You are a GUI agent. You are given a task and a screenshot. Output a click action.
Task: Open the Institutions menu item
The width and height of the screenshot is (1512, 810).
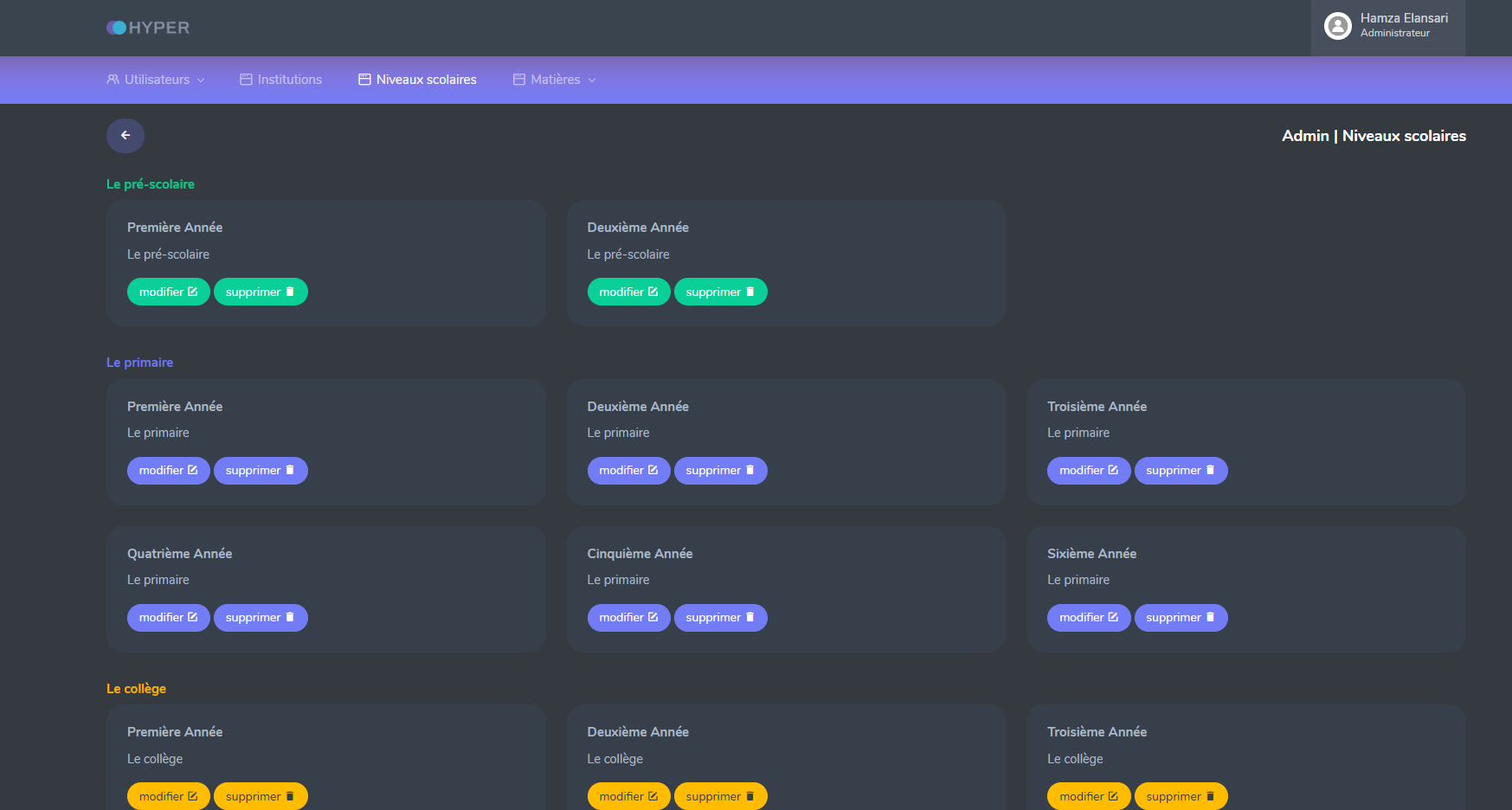[x=289, y=80]
